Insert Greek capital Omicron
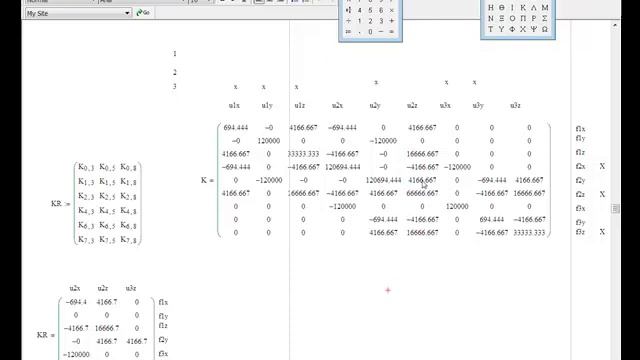Image resolution: width=640 pixels, height=360 pixels. (512, 18)
